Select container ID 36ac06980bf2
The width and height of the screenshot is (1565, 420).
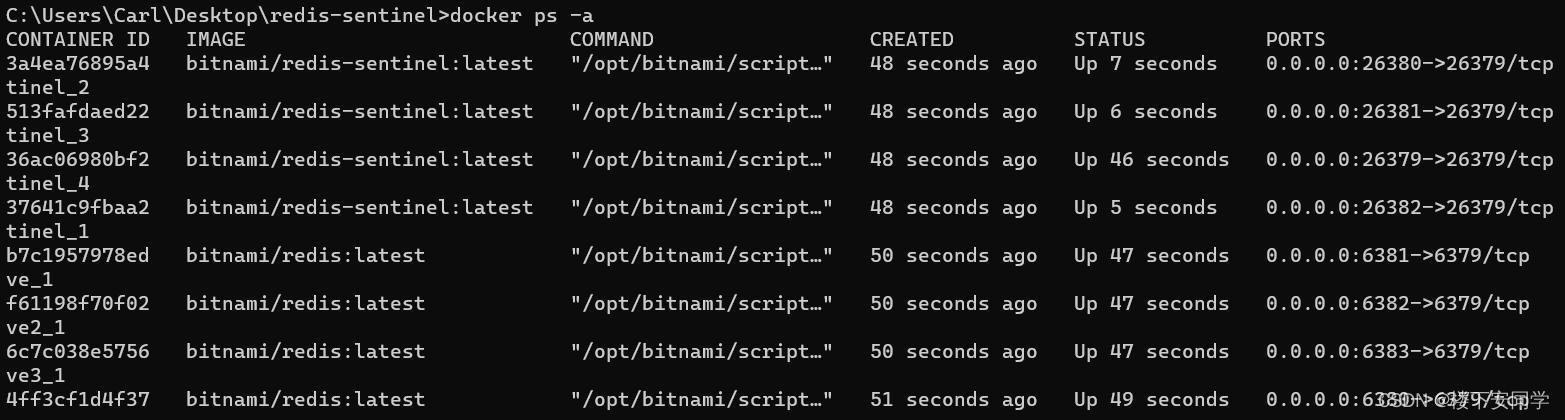click(78, 159)
